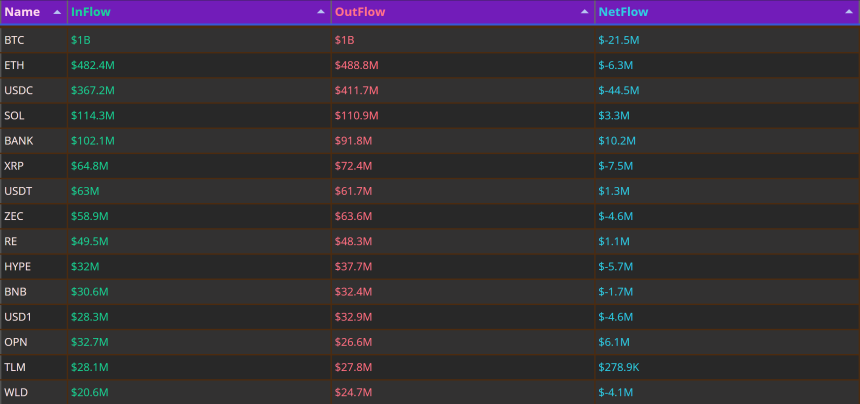Click the sort arrow in NetFlow header

point(848,12)
